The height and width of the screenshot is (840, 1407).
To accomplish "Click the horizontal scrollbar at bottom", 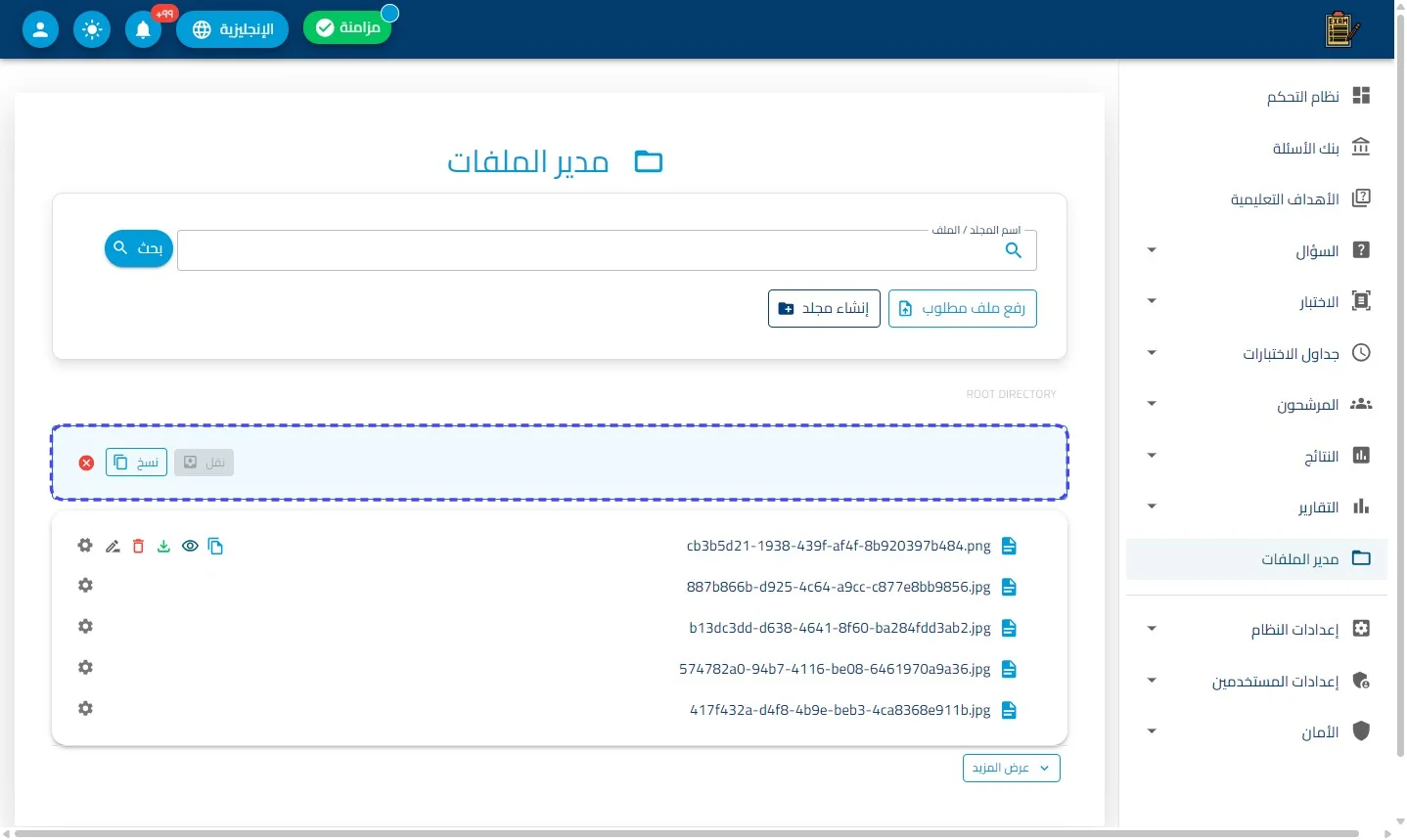I will (x=687, y=833).
